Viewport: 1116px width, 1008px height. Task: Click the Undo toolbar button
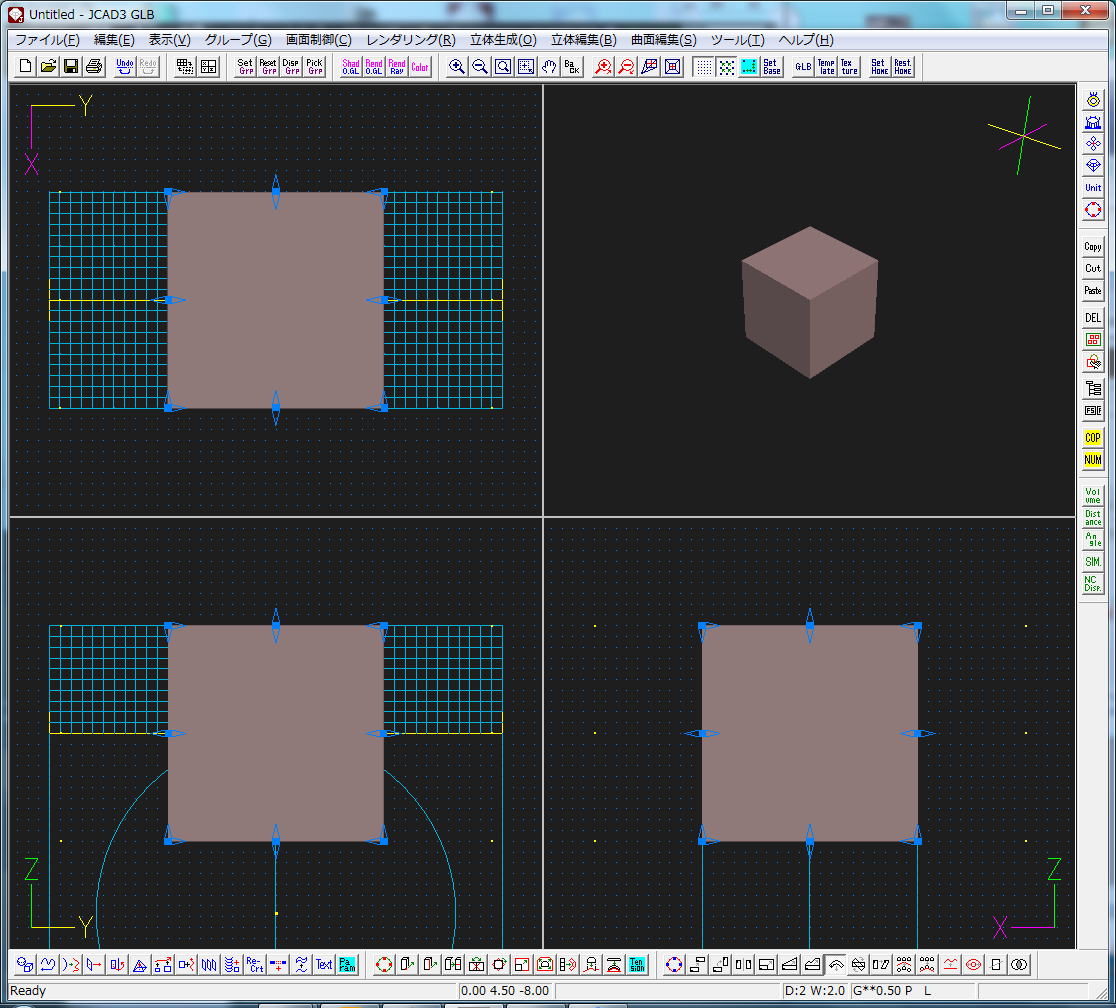(x=125, y=67)
